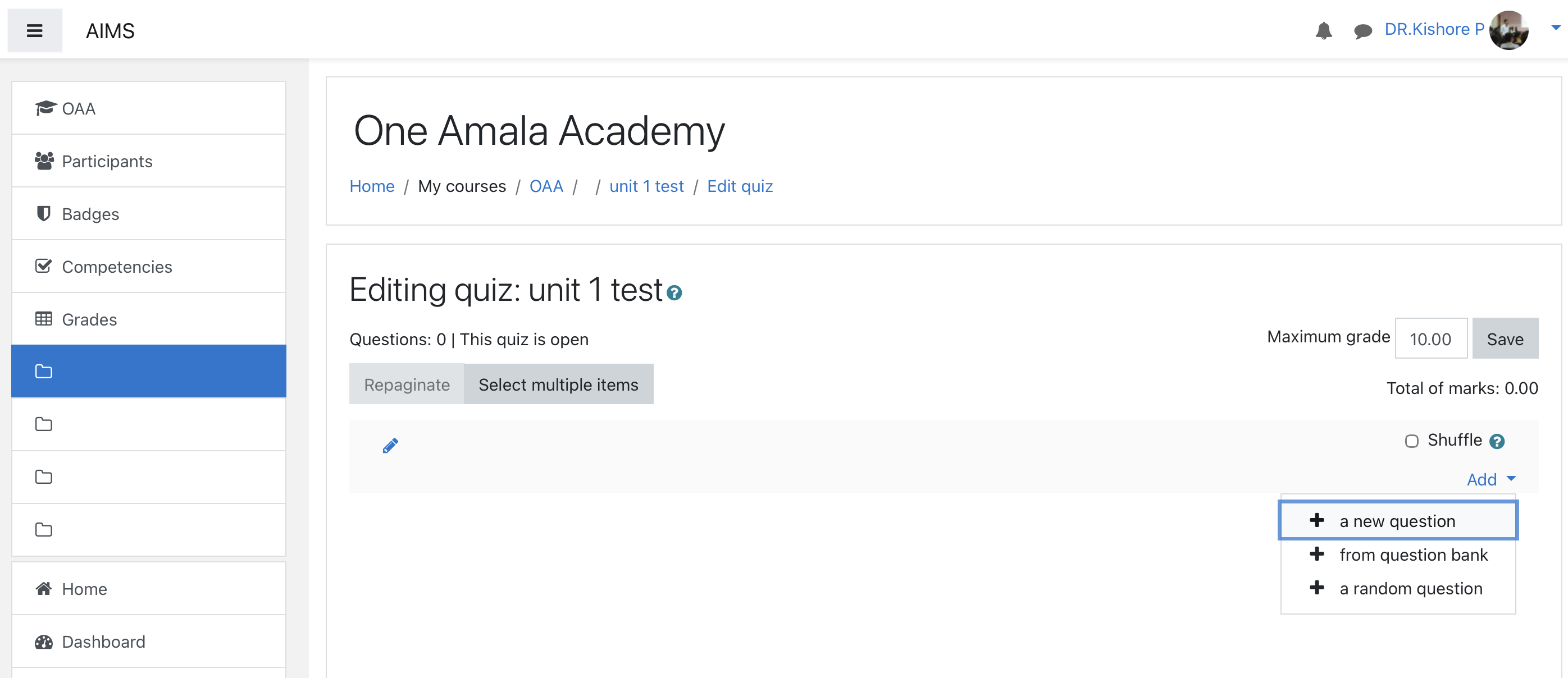Open the hamburger side menu
1568x678 pixels.
(x=35, y=30)
